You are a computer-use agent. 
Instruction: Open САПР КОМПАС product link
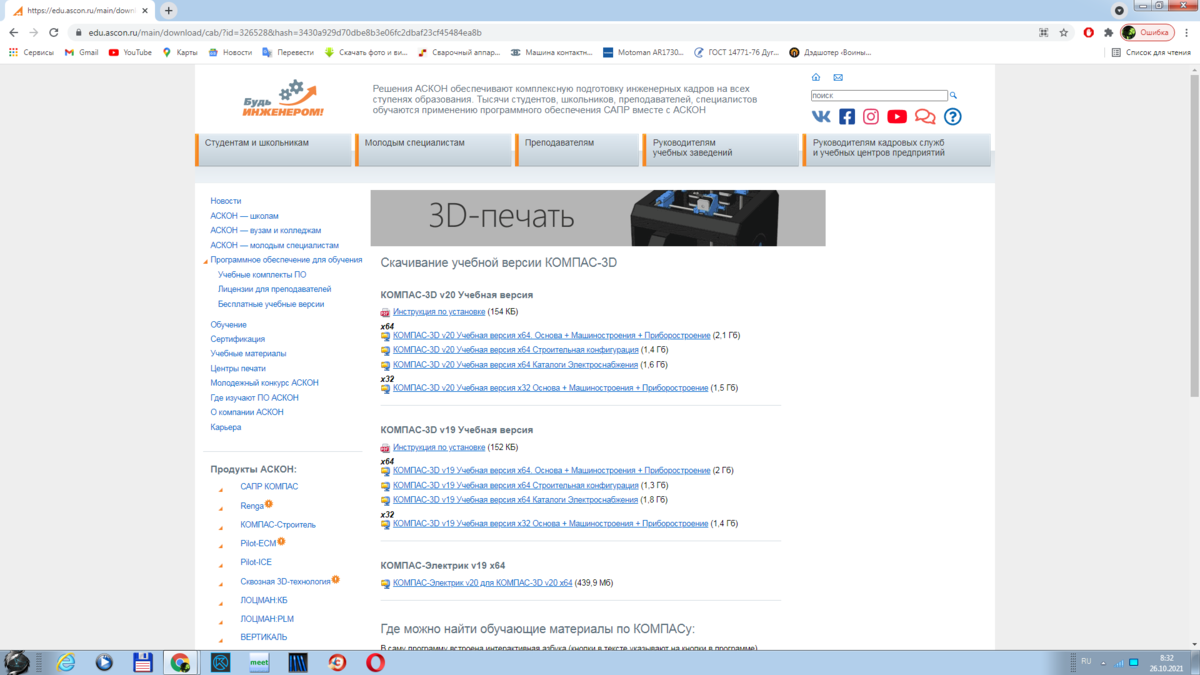[x=269, y=486]
